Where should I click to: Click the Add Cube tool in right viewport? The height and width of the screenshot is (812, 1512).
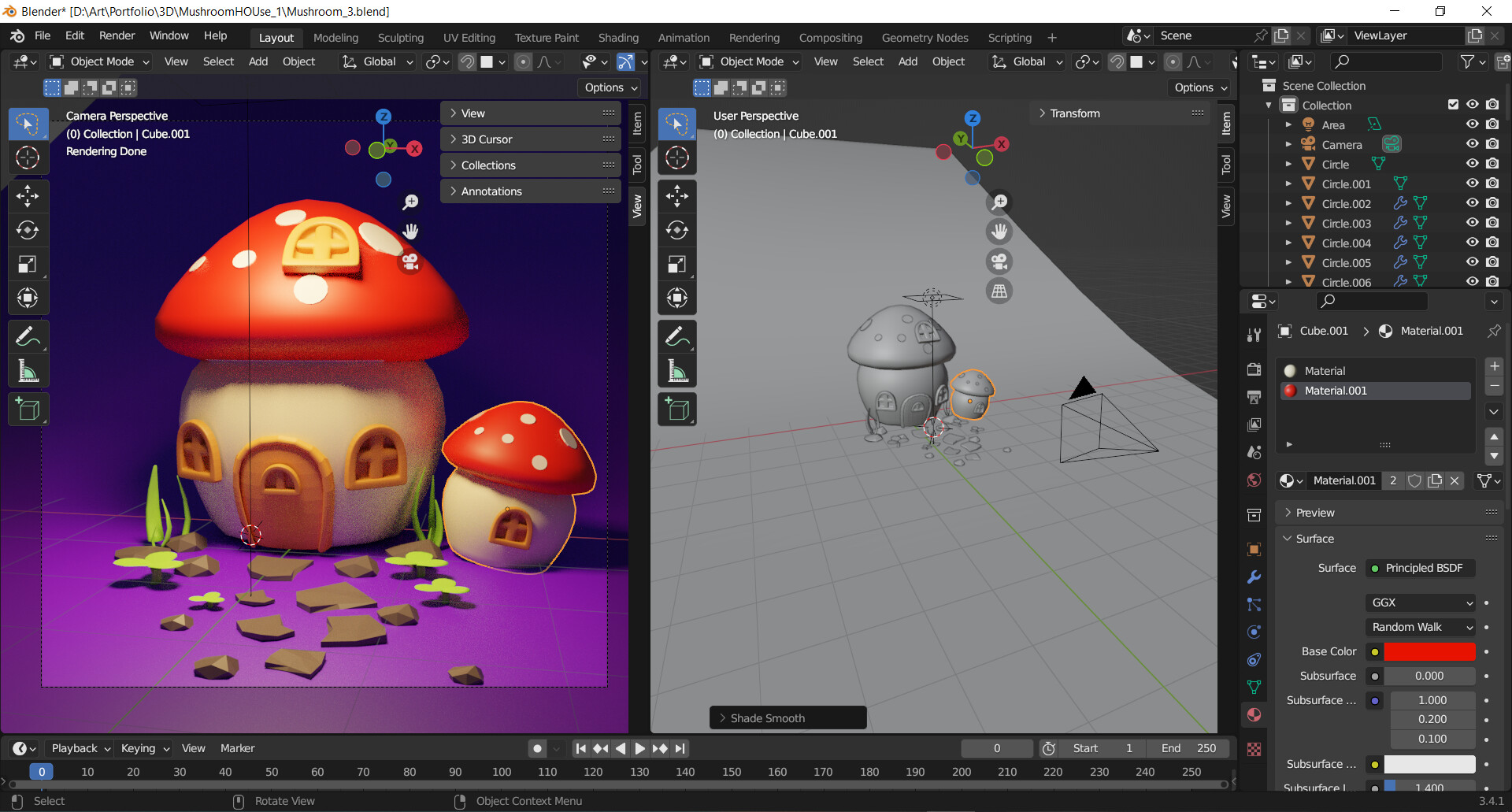pyautogui.click(x=676, y=410)
